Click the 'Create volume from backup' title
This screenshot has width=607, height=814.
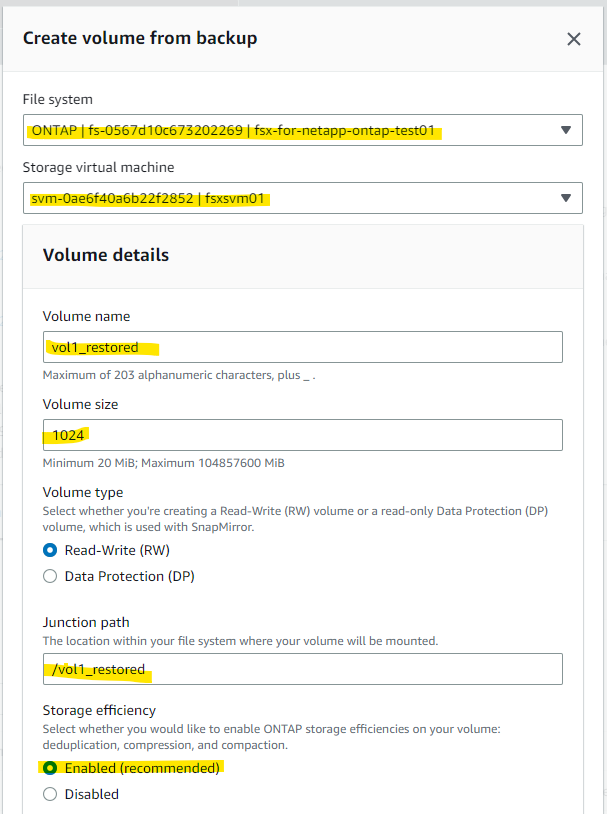pos(140,38)
